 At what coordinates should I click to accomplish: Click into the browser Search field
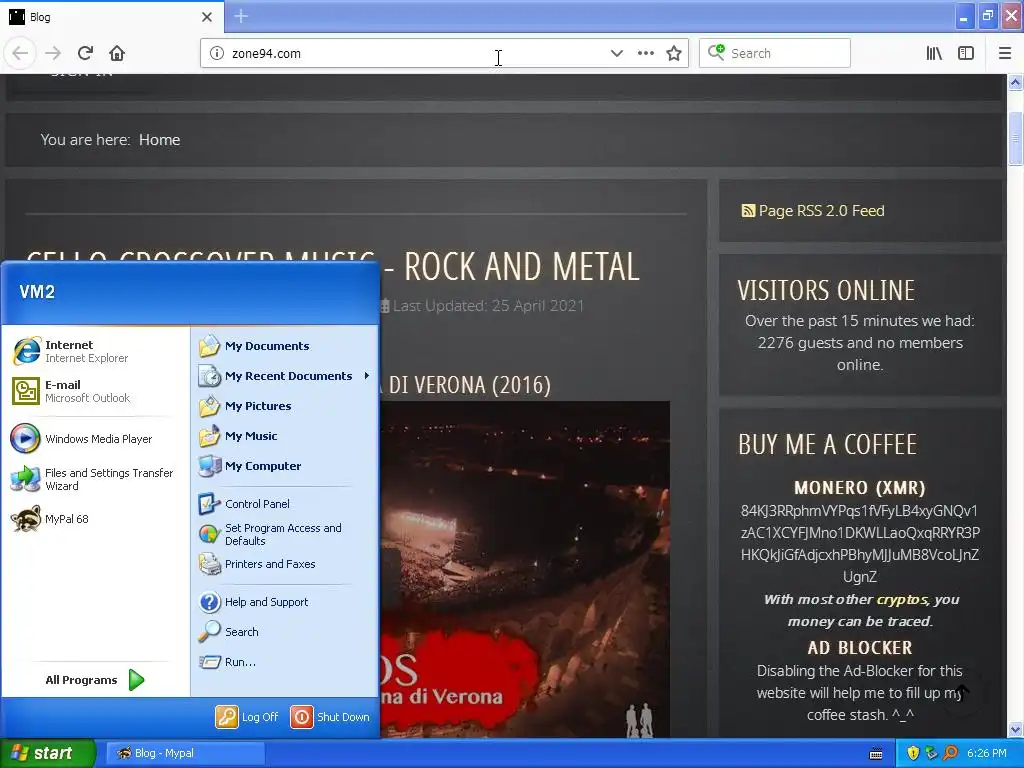pyautogui.click(x=775, y=53)
